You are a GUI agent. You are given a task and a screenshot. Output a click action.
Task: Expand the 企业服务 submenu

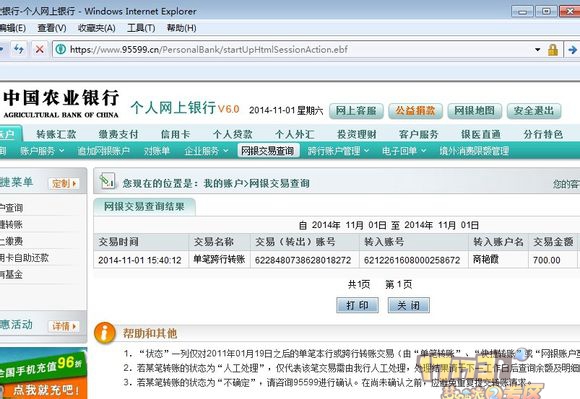(206, 151)
